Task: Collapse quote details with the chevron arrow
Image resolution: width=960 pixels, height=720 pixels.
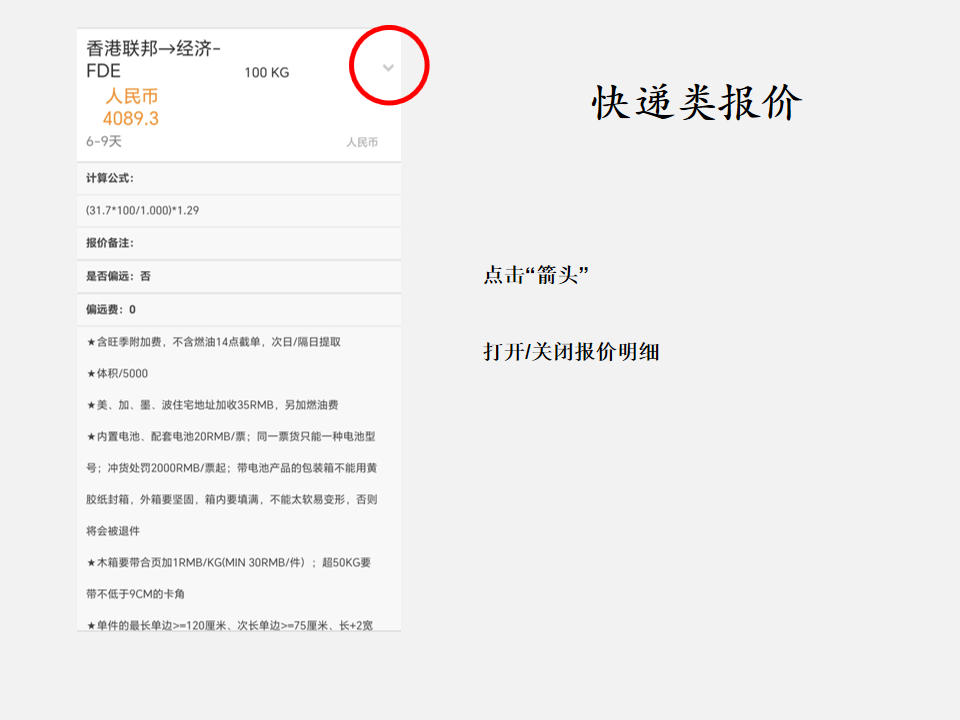Action: 388,68
